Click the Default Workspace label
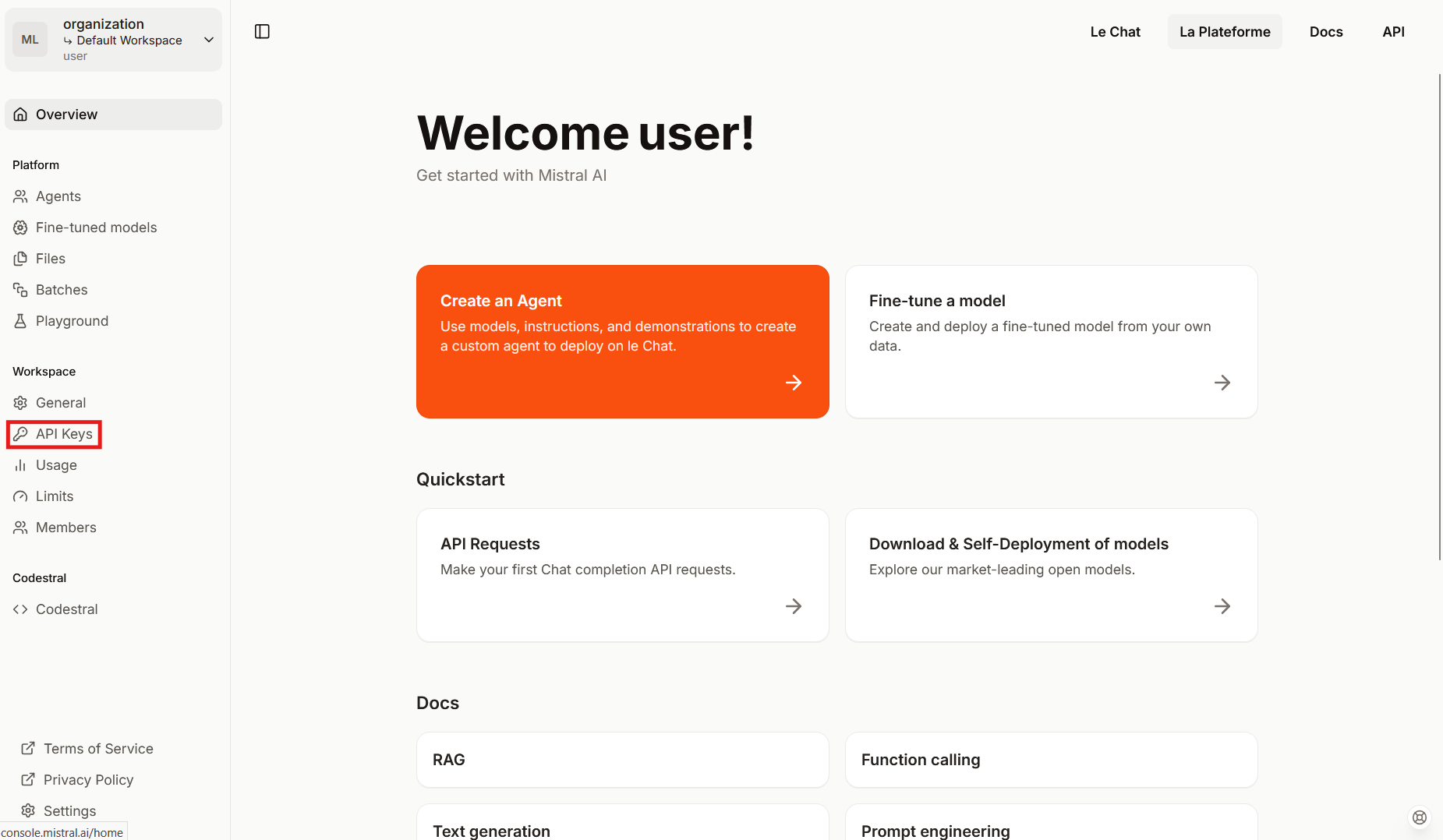 (129, 41)
